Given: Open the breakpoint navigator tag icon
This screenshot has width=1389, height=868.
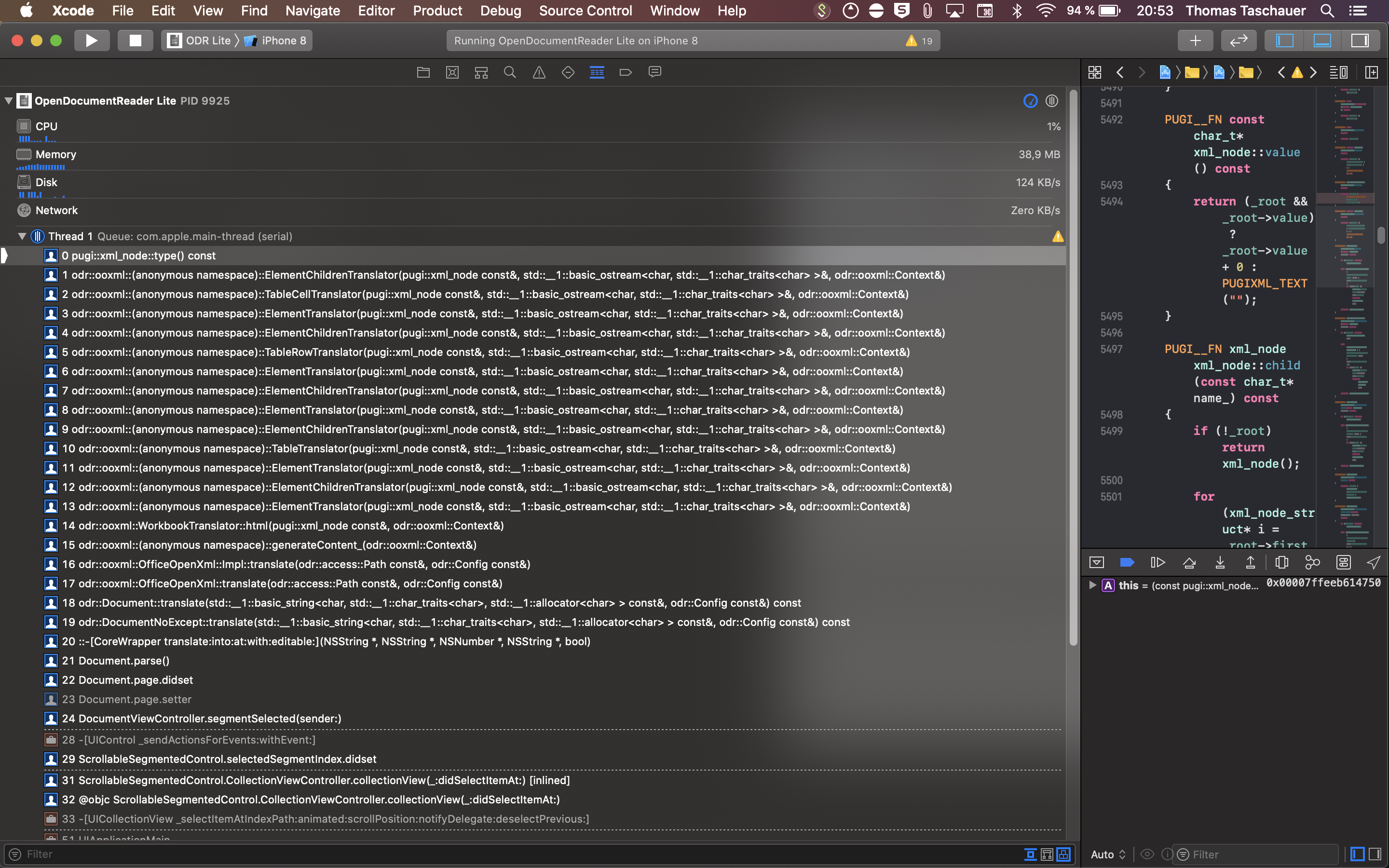Looking at the screenshot, I should 626,72.
